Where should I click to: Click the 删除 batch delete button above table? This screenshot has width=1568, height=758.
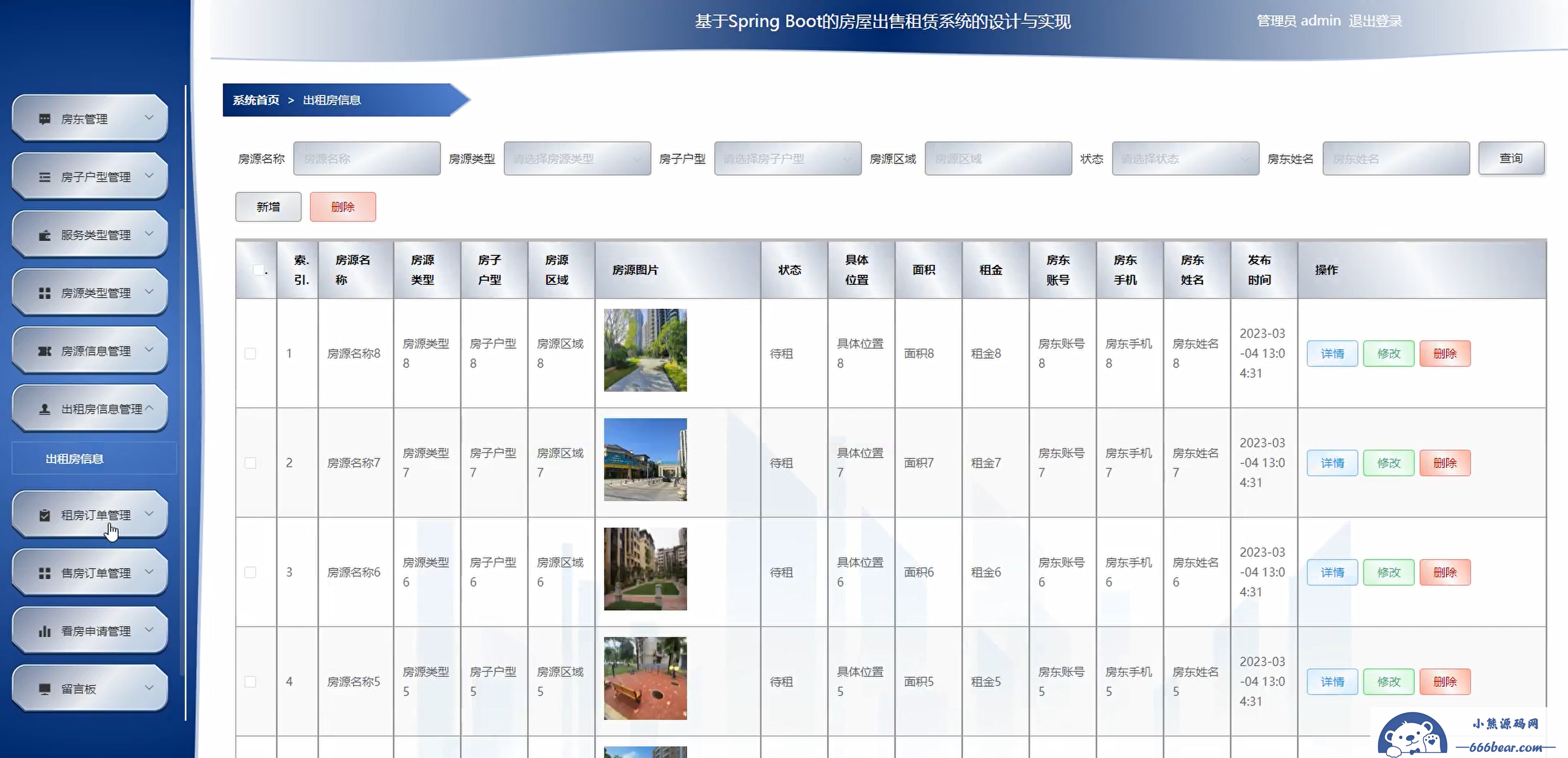343,207
